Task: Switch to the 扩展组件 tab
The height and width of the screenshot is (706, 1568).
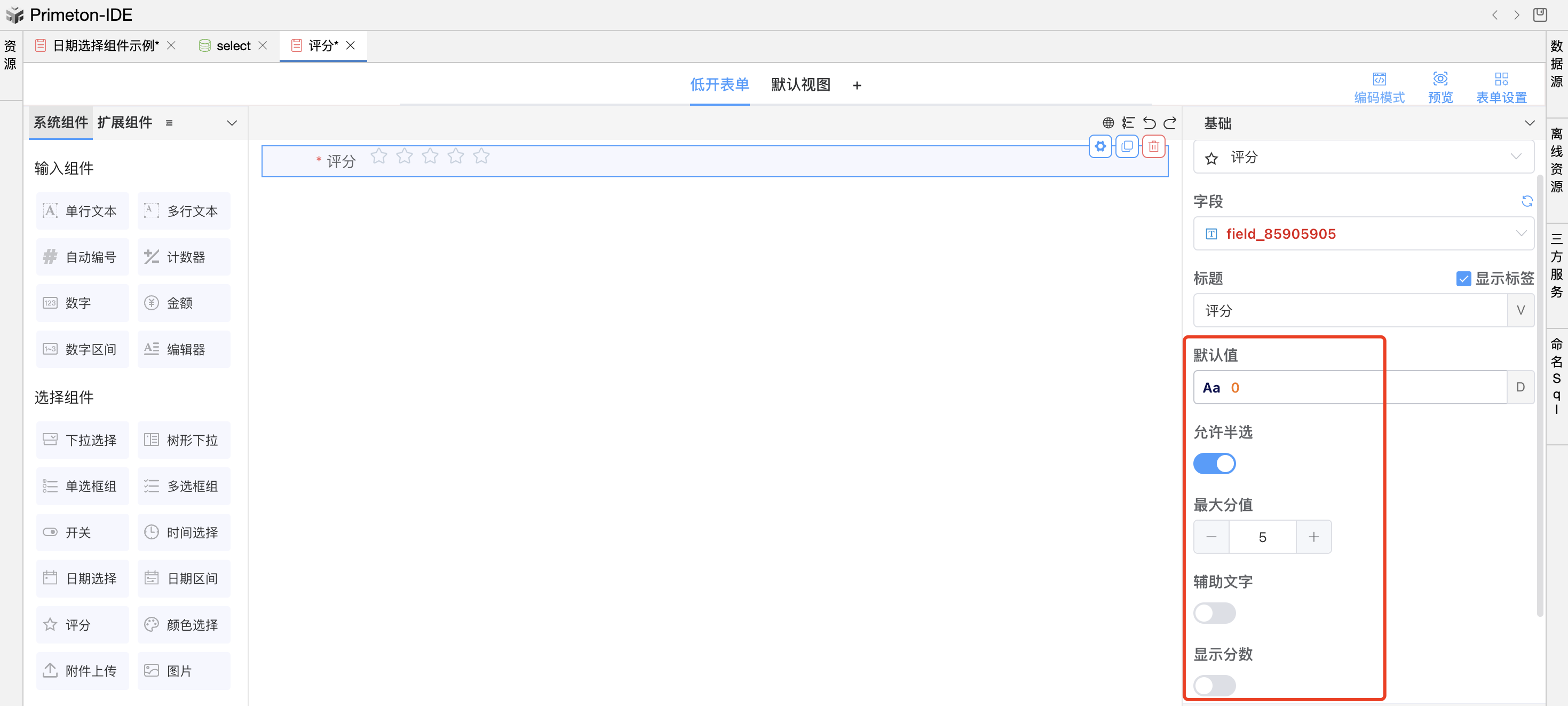Action: tap(125, 122)
